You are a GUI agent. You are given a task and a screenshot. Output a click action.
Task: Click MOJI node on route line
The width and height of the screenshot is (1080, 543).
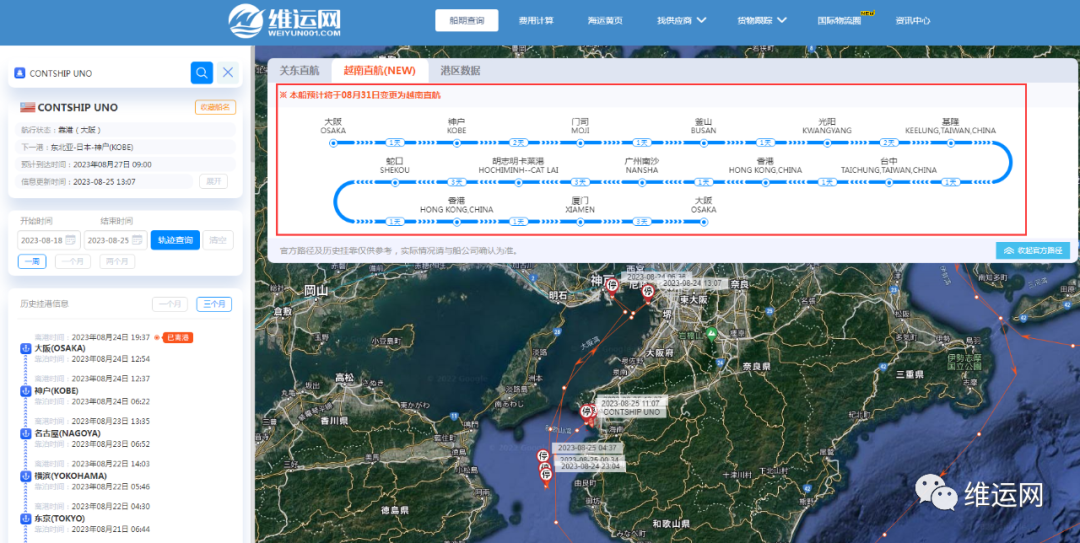580,143
